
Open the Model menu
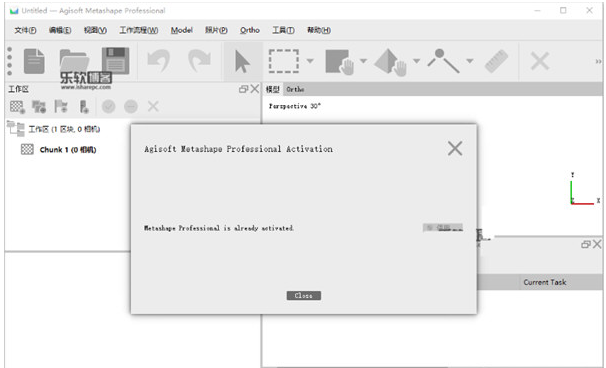pos(182,30)
